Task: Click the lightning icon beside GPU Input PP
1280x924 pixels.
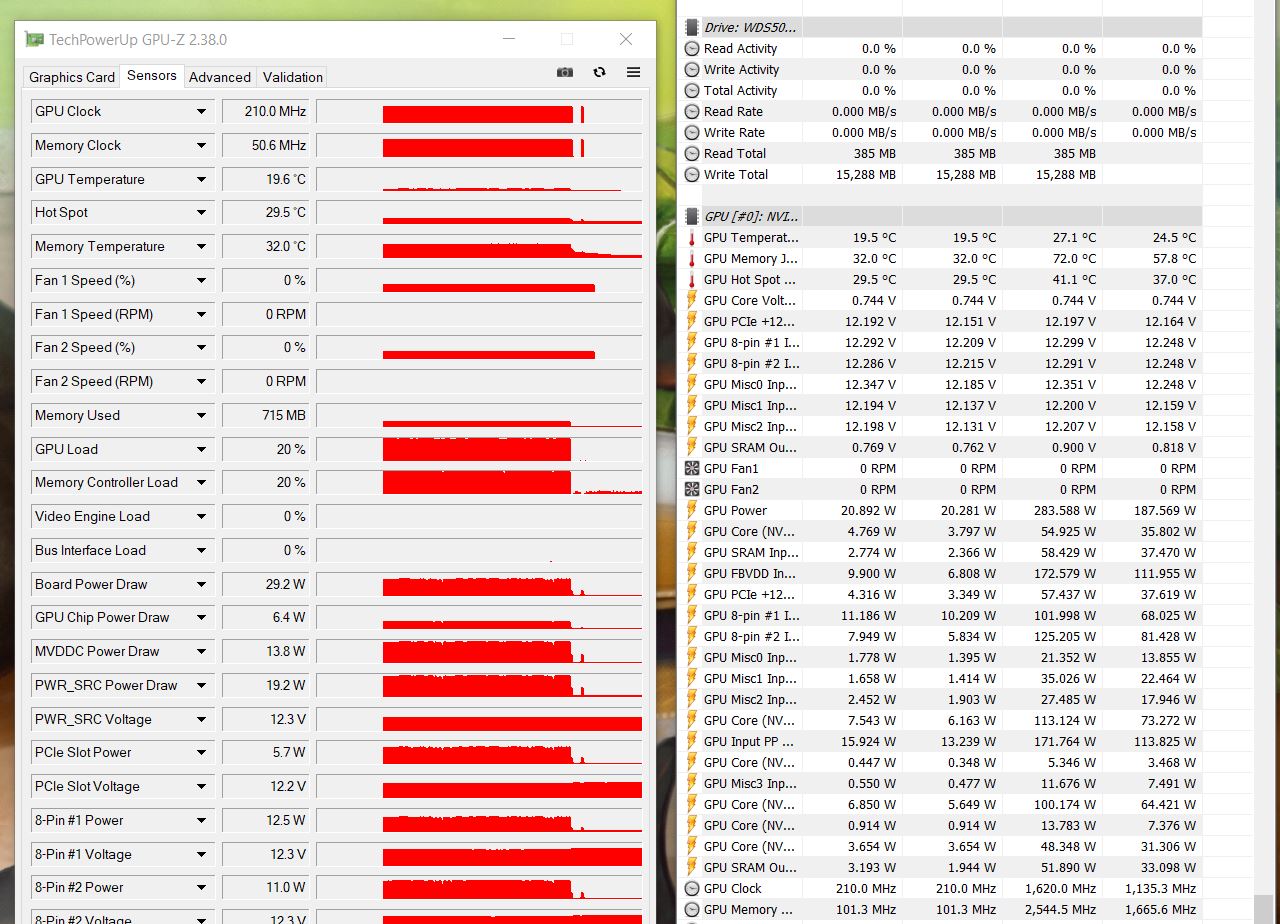Action: (x=692, y=741)
